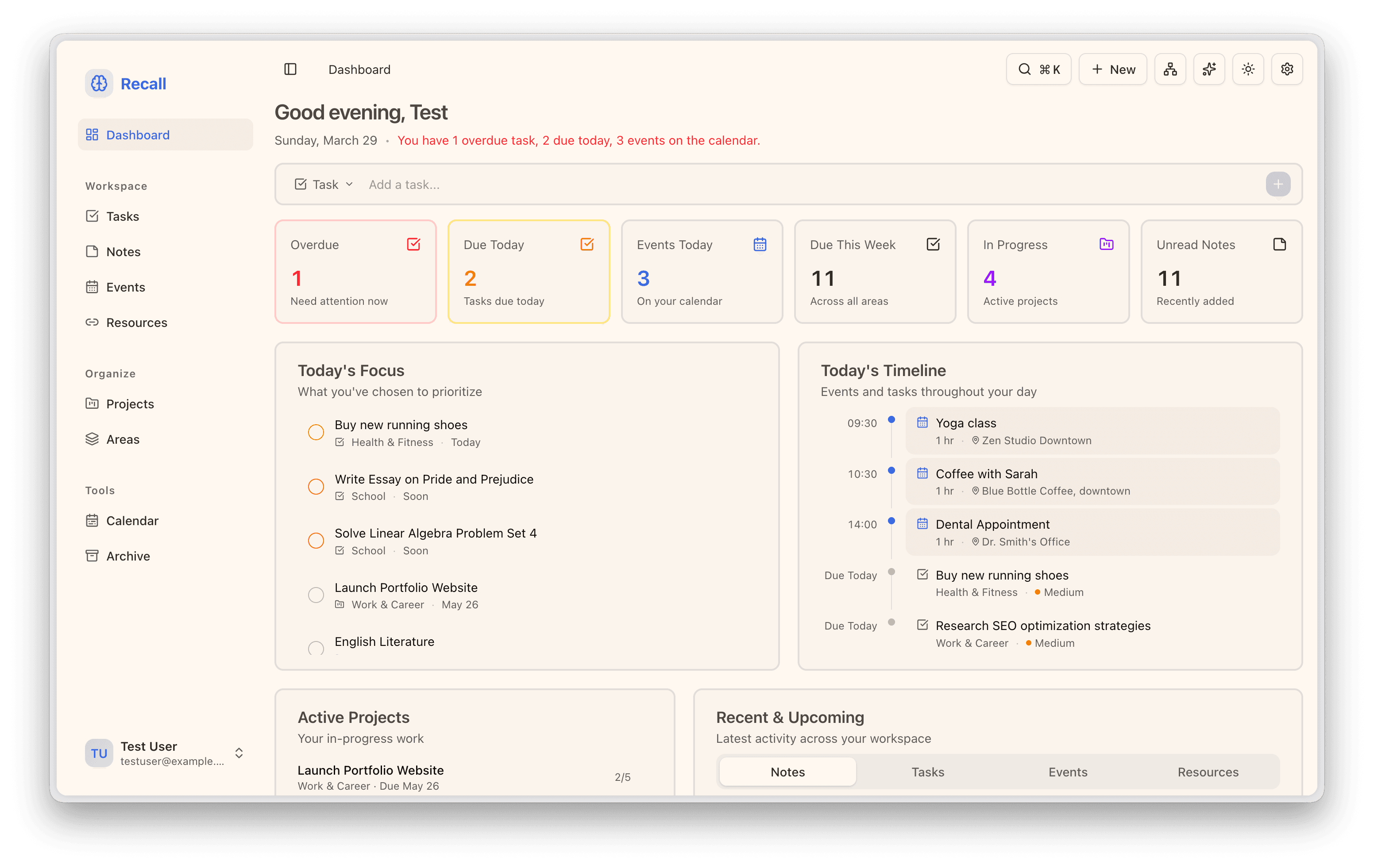
Task: Open Settings via the gear icon
Action: coord(1287,69)
